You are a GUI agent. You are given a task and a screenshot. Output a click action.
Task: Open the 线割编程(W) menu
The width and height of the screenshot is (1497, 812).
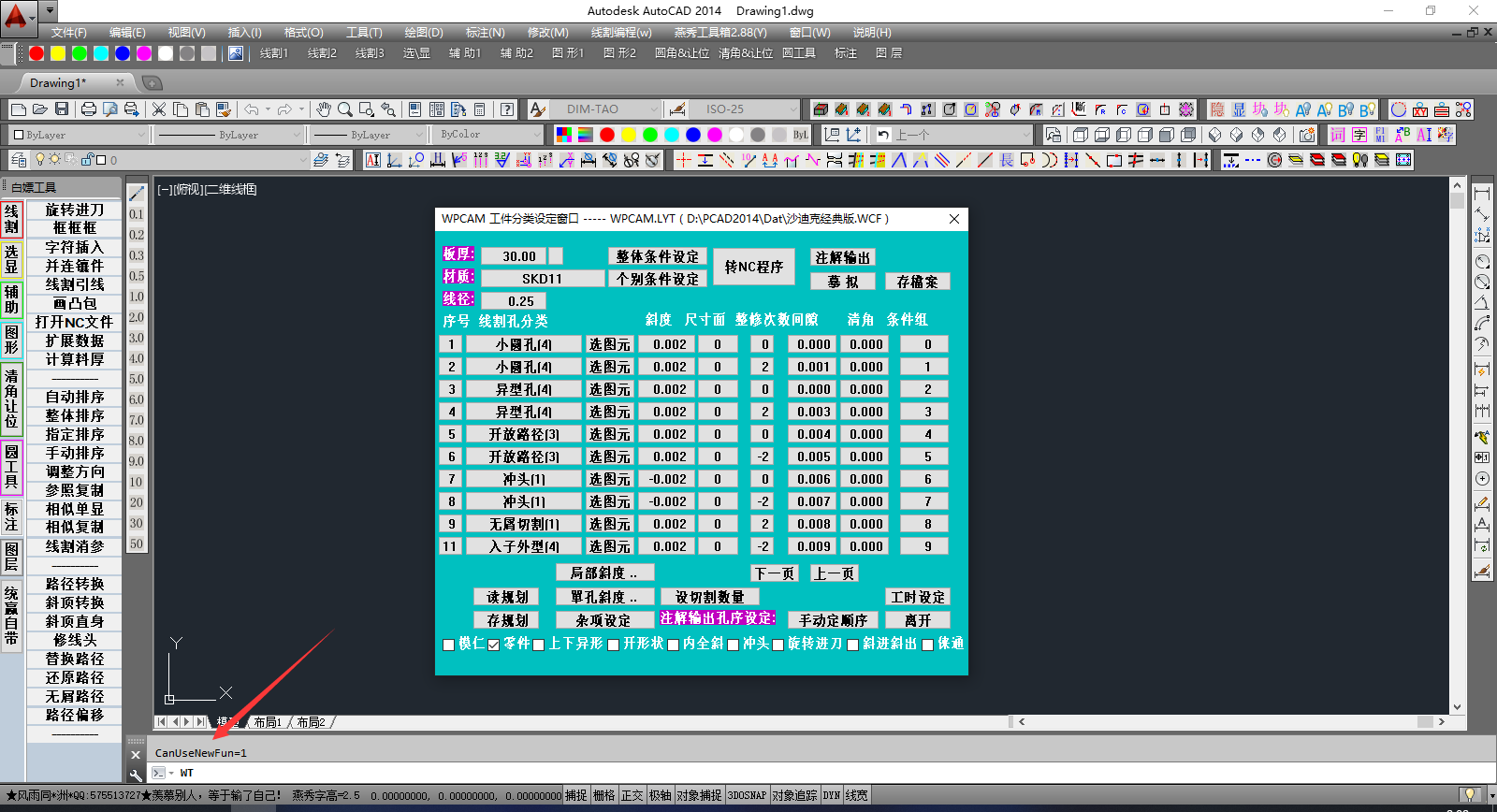coord(621,33)
